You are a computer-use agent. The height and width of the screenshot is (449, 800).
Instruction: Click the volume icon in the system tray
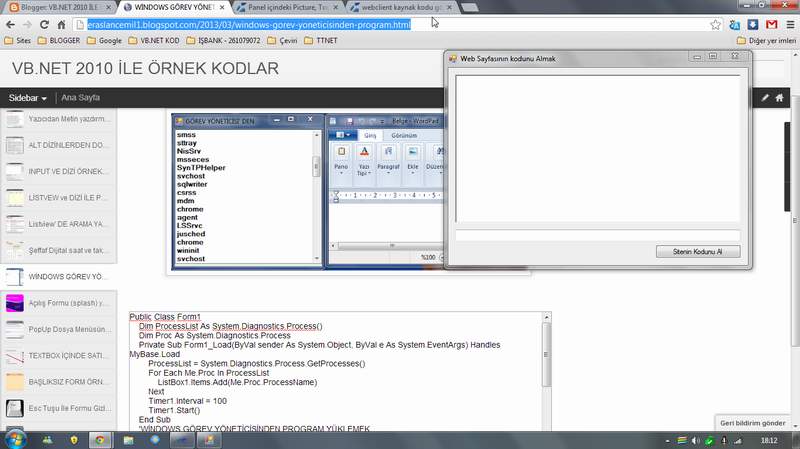point(695,440)
